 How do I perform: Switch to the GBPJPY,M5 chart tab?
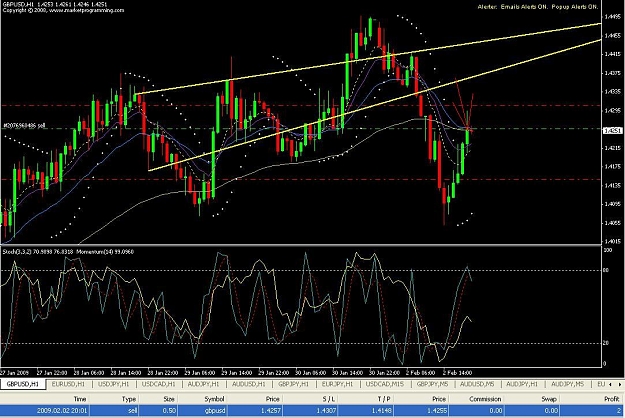(x=432, y=384)
